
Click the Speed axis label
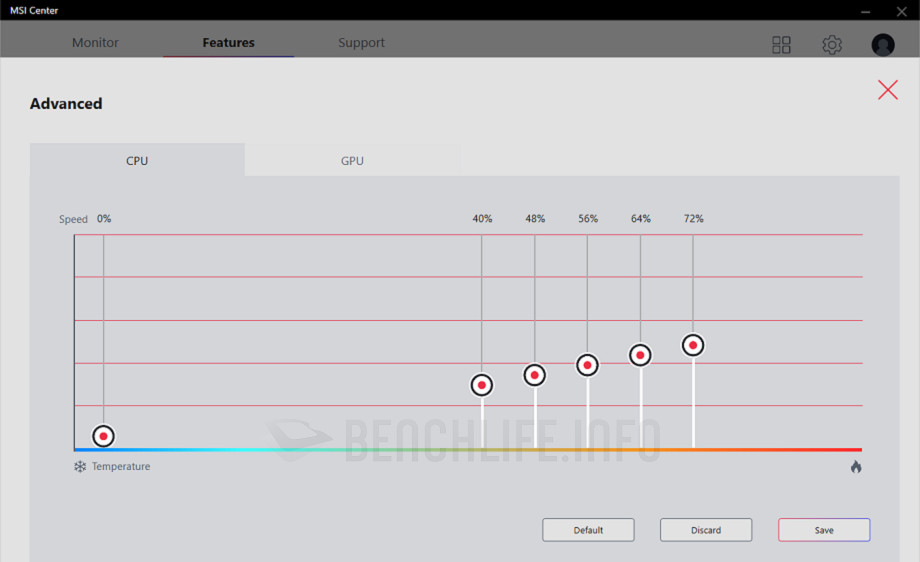(x=73, y=219)
